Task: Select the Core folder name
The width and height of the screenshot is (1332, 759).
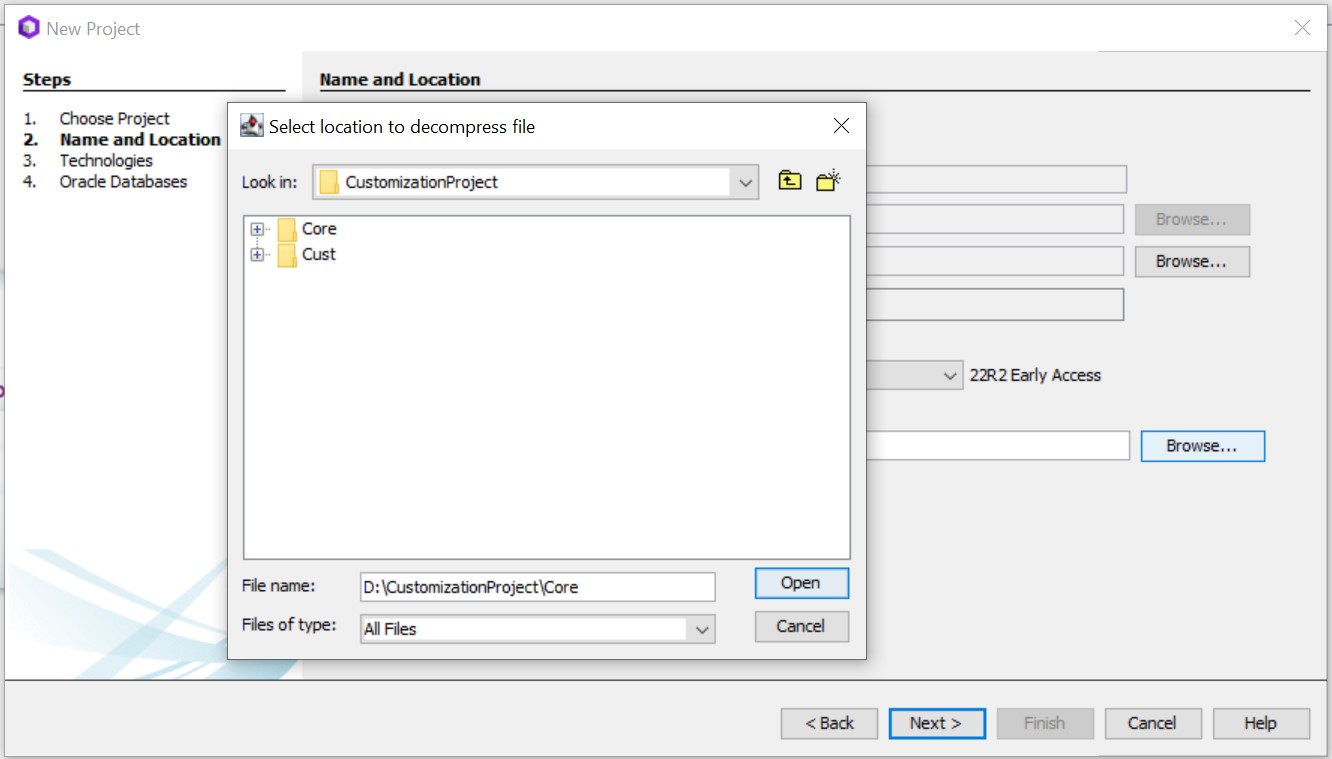Action: [319, 229]
